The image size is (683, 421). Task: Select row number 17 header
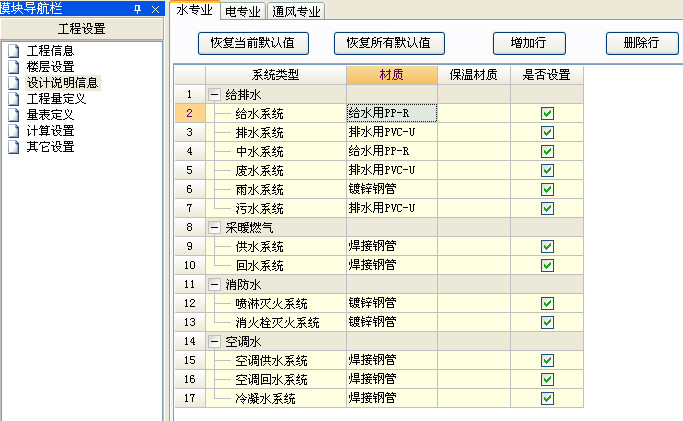[x=189, y=398]
